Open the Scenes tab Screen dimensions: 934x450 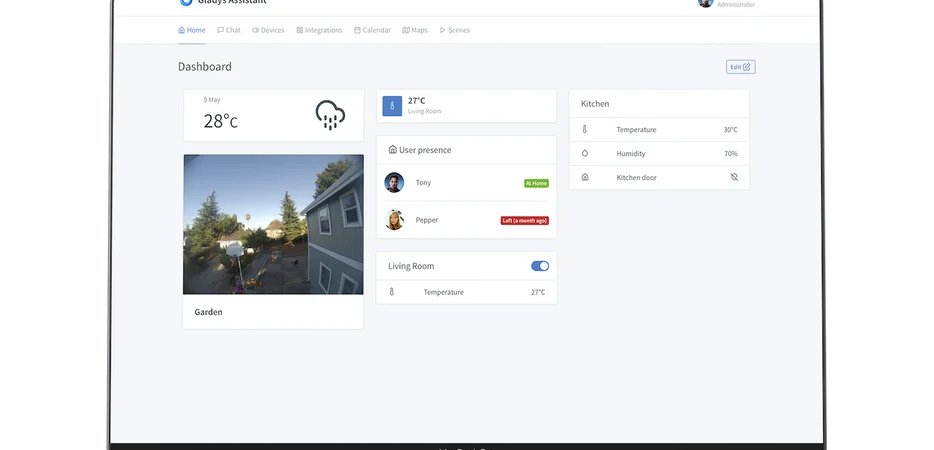click(x=454, y=30)
